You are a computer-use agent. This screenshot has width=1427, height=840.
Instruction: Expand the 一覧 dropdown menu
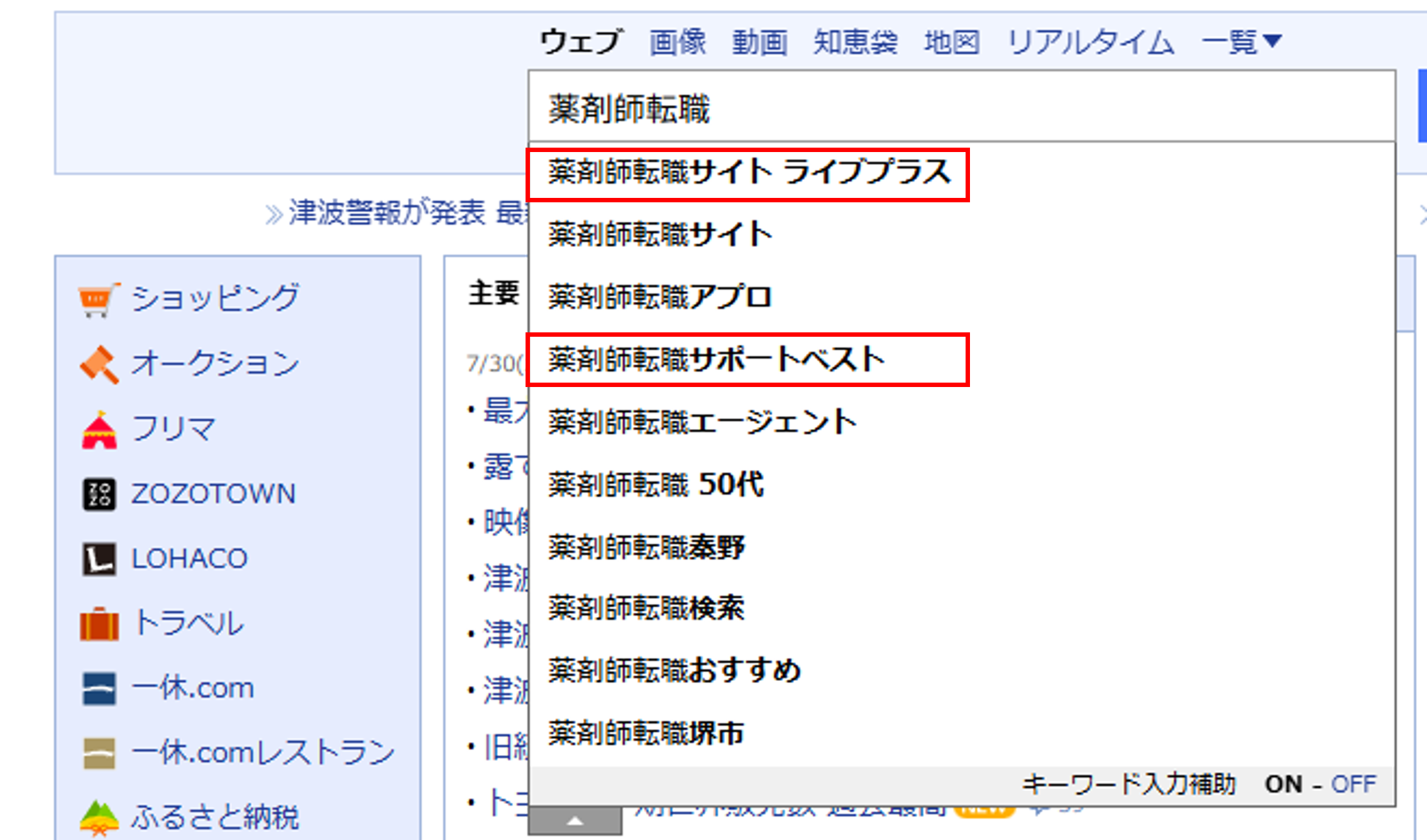tap(1241, 42)
